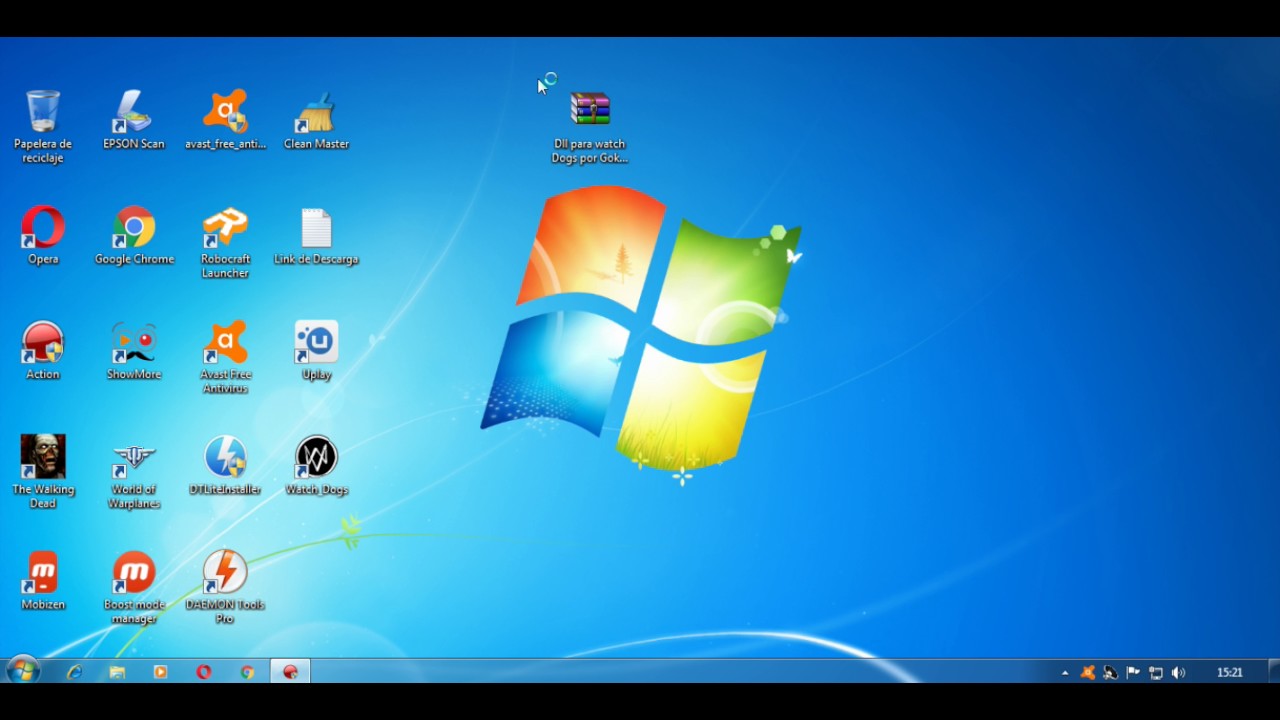This screenshot has height=720, width=1280.
Task: Select the Mobizen desktop shortcut
Action: point(43,580)
